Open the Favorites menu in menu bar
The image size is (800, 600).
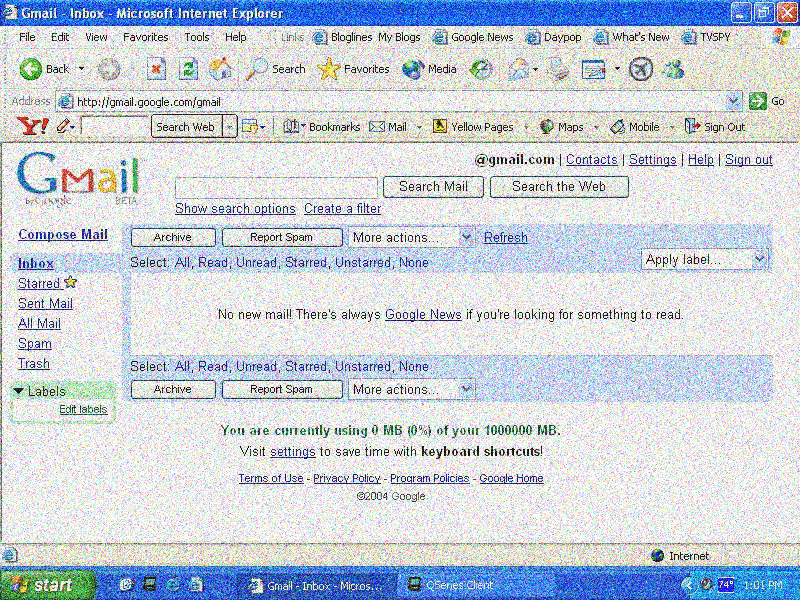point(145,37)
